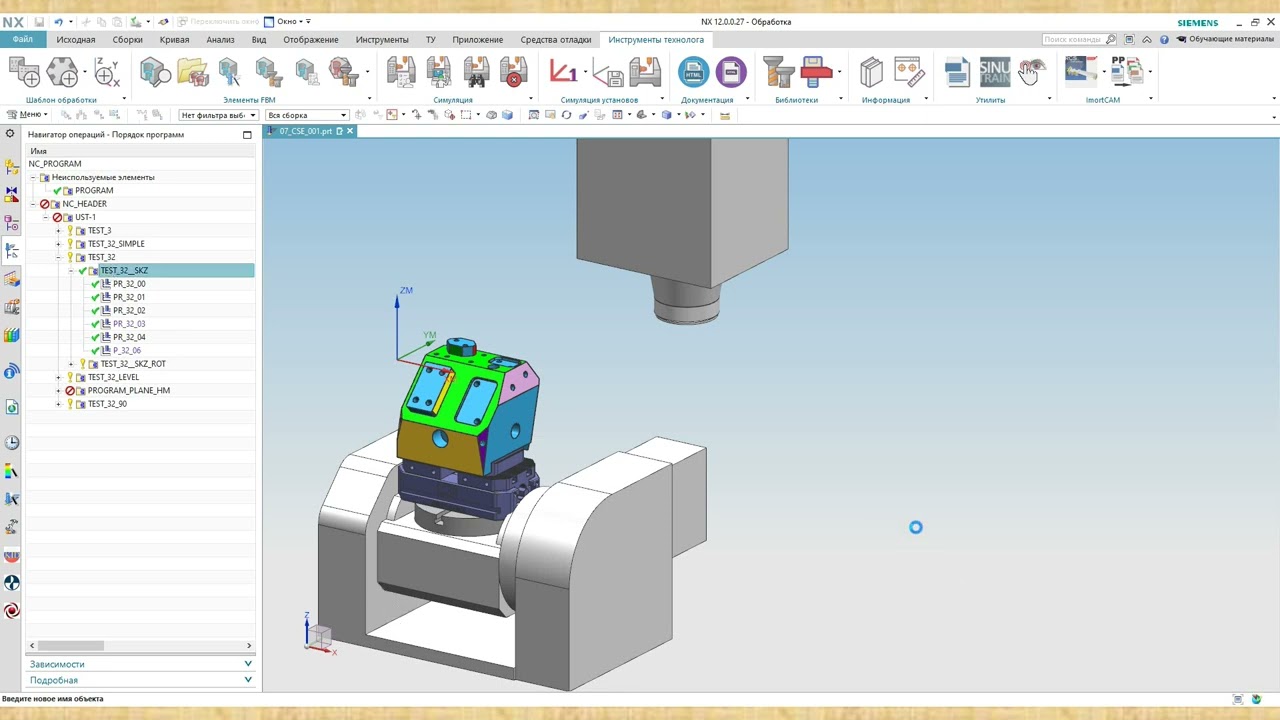This screenshot has width=1280, height=720.
Task: Select the PR_32_00 operation
Action: 129,284
